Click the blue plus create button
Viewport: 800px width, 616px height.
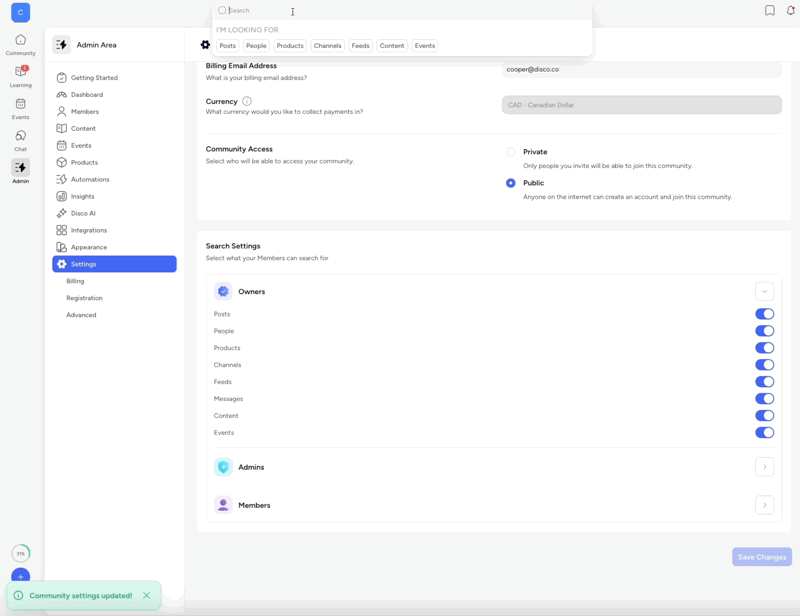(20, 577)
